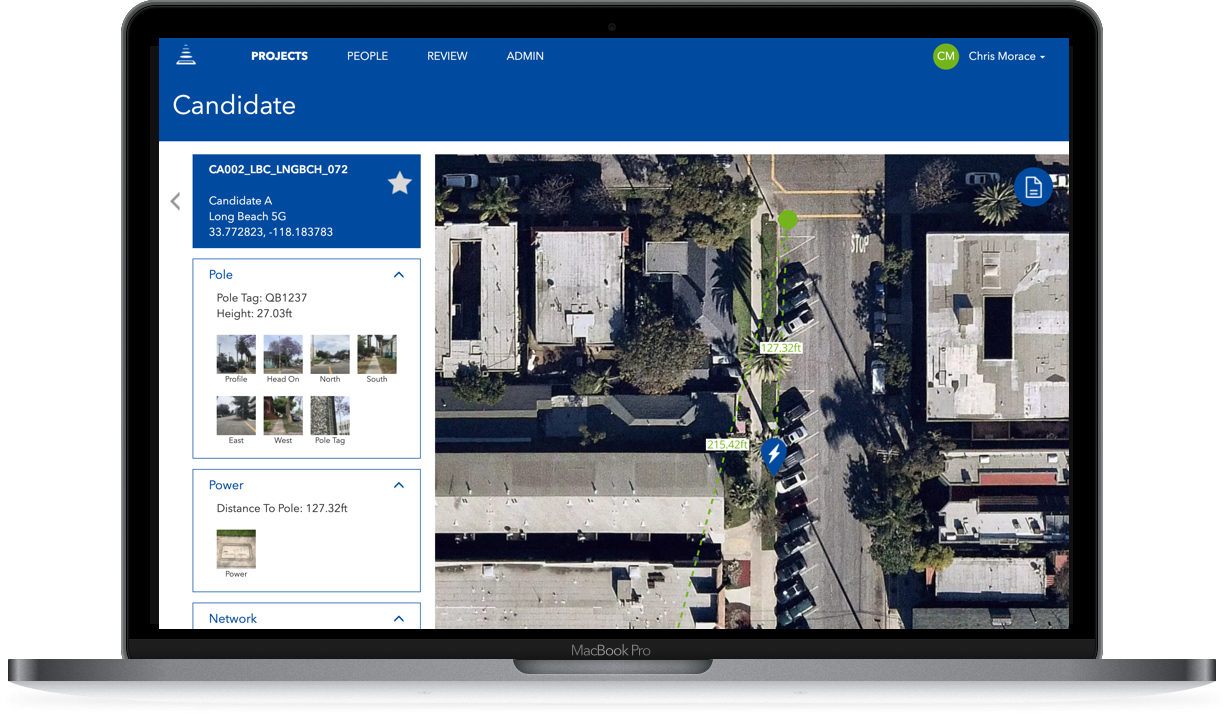Select the blue lightning power marker
This screenshot has height=714, width=1228.
click(x=773, y=455)
